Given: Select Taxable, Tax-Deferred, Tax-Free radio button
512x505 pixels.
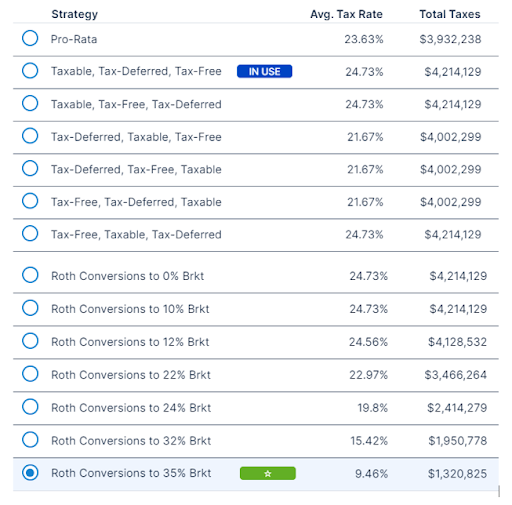Looking at the screenshot, I should click(30, 71).
